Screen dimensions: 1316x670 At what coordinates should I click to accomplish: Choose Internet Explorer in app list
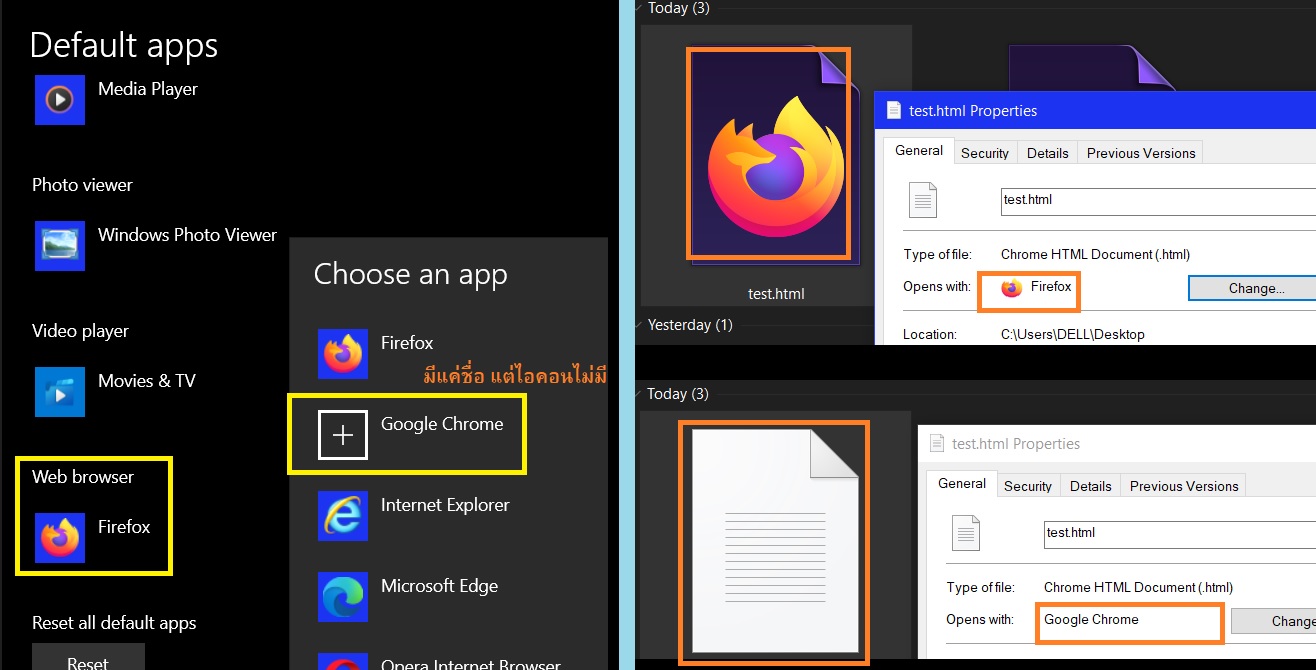(445, 505)
